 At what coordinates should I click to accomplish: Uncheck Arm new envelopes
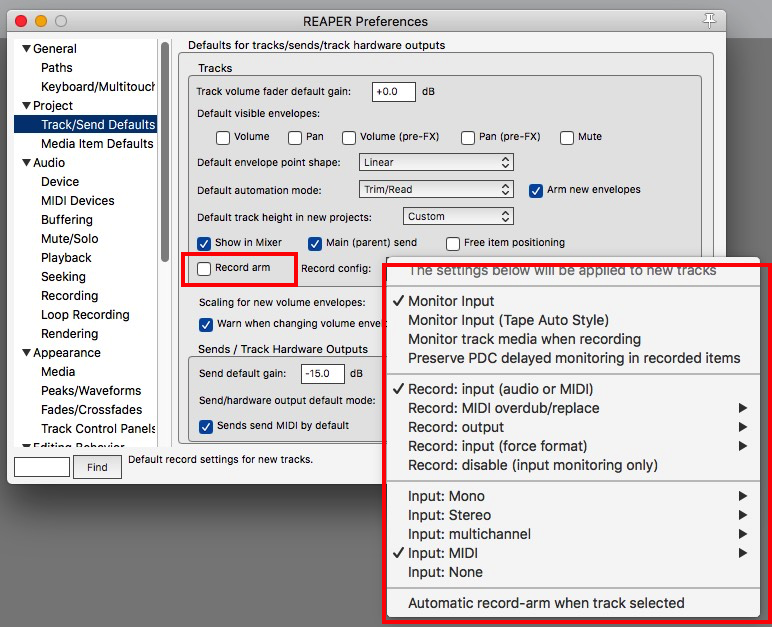[536, 191]
